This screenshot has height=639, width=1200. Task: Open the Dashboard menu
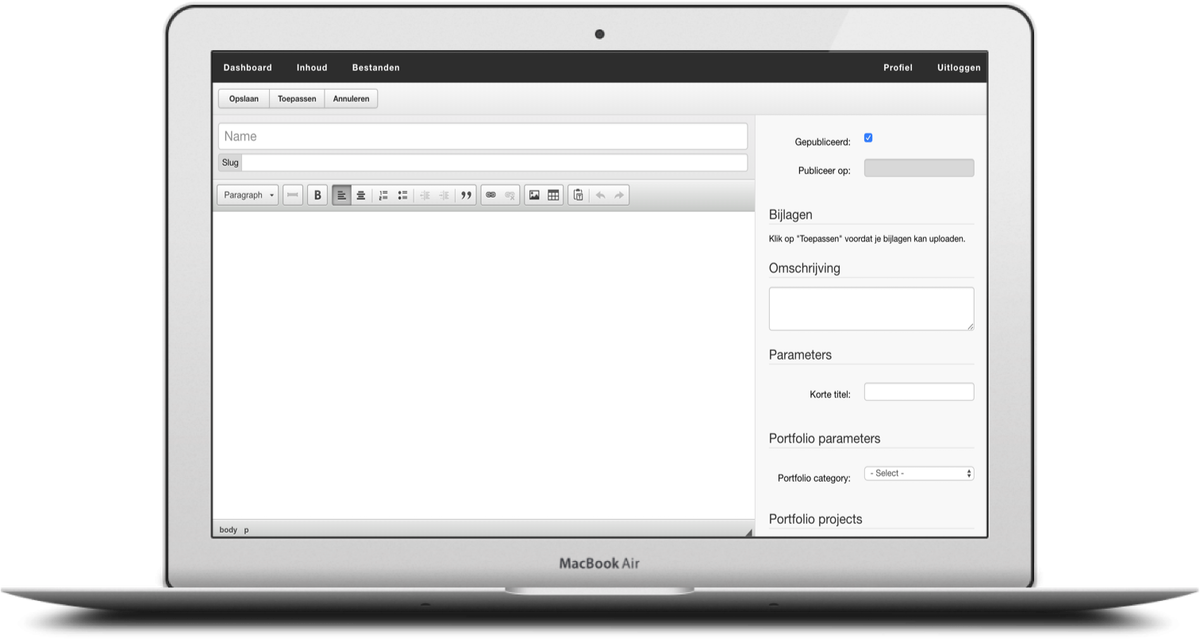point(248,68)
